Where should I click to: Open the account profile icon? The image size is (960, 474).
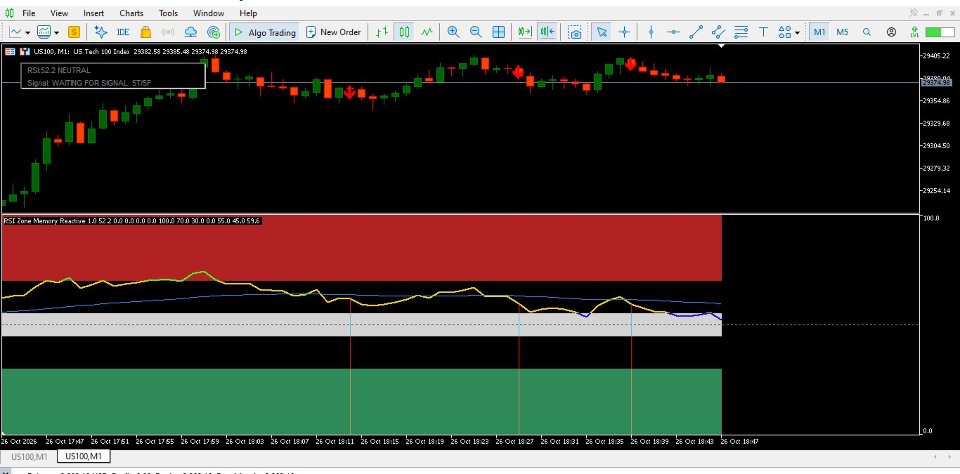891,32
